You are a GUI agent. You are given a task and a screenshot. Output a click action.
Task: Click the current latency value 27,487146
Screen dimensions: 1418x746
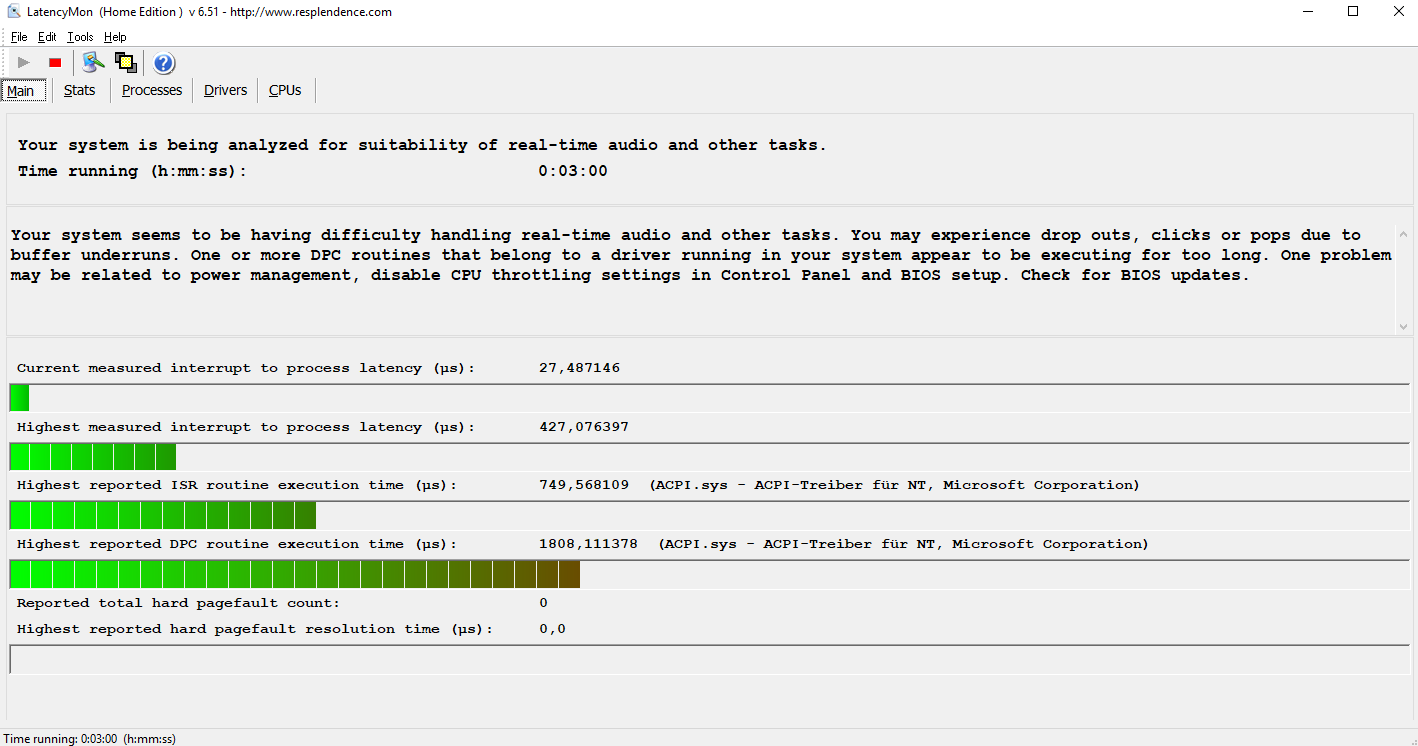(x=579, y=368)
